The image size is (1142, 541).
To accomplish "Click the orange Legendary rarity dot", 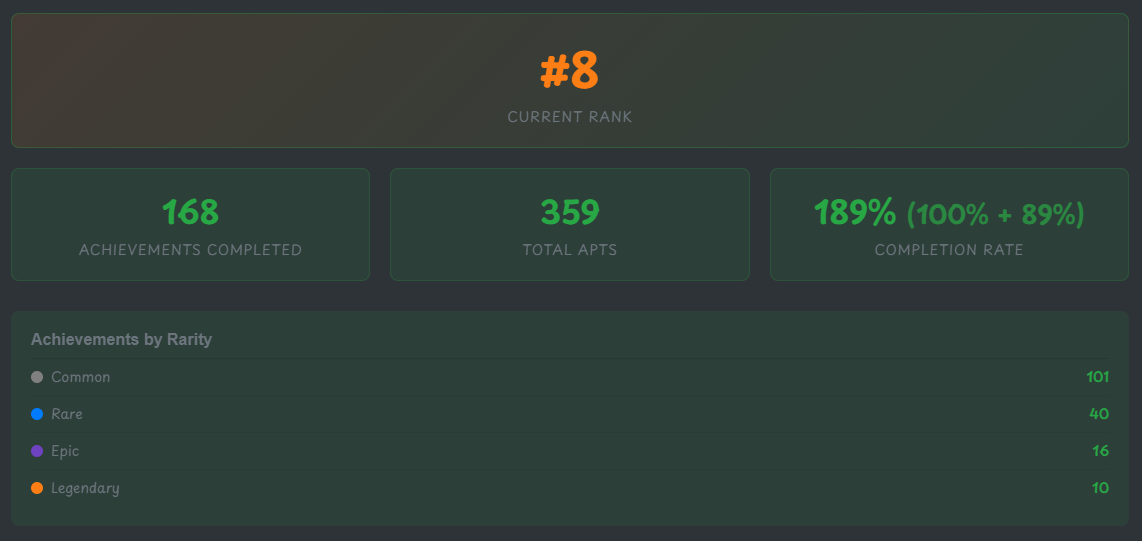I will (x=37, y=488).
